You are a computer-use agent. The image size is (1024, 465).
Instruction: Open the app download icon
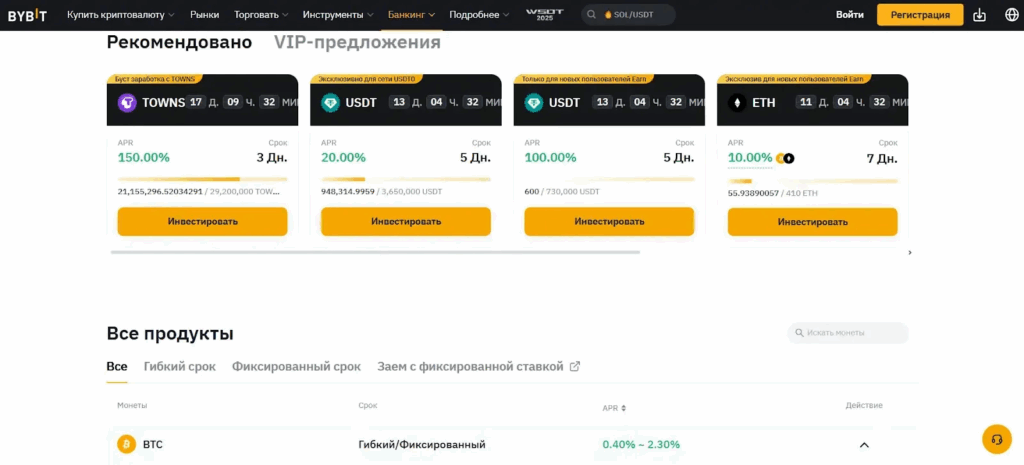[x=979, y=15]
